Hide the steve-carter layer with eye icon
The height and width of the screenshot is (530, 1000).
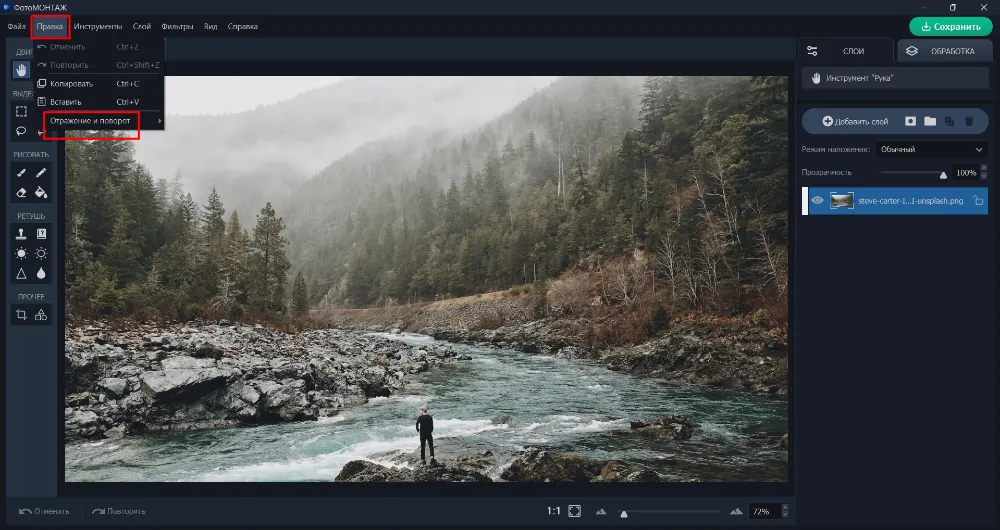(x=818, y=201)
